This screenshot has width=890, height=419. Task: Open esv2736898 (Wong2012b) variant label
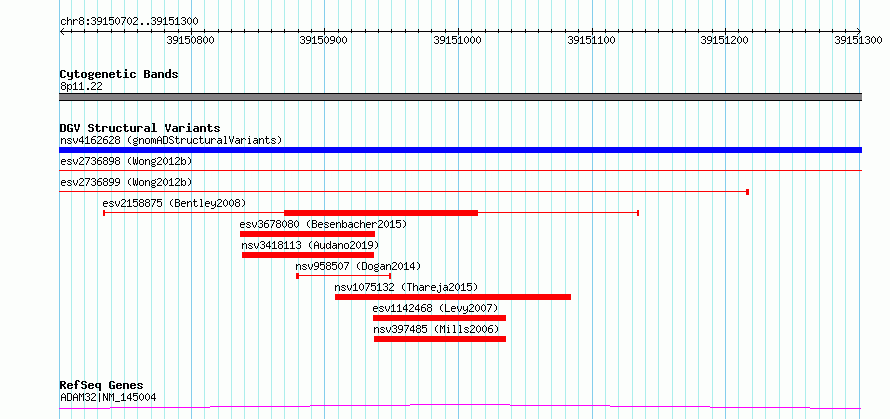[x=126, y=161]
